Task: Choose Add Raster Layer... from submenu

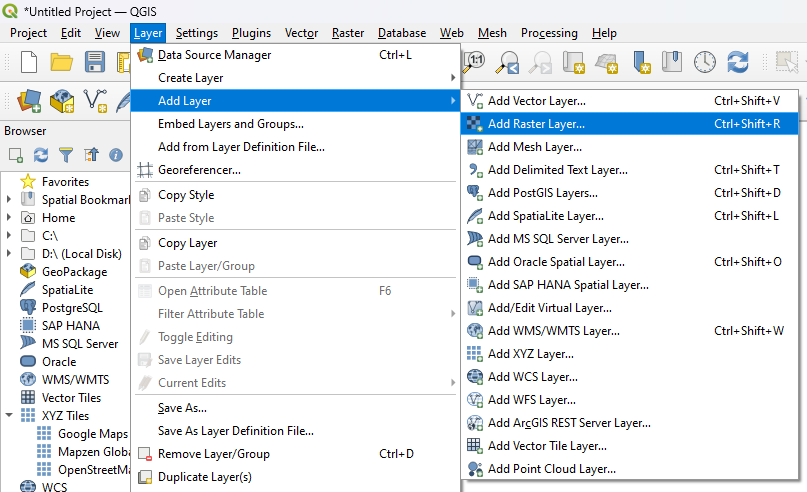Action: pos(629,124)
